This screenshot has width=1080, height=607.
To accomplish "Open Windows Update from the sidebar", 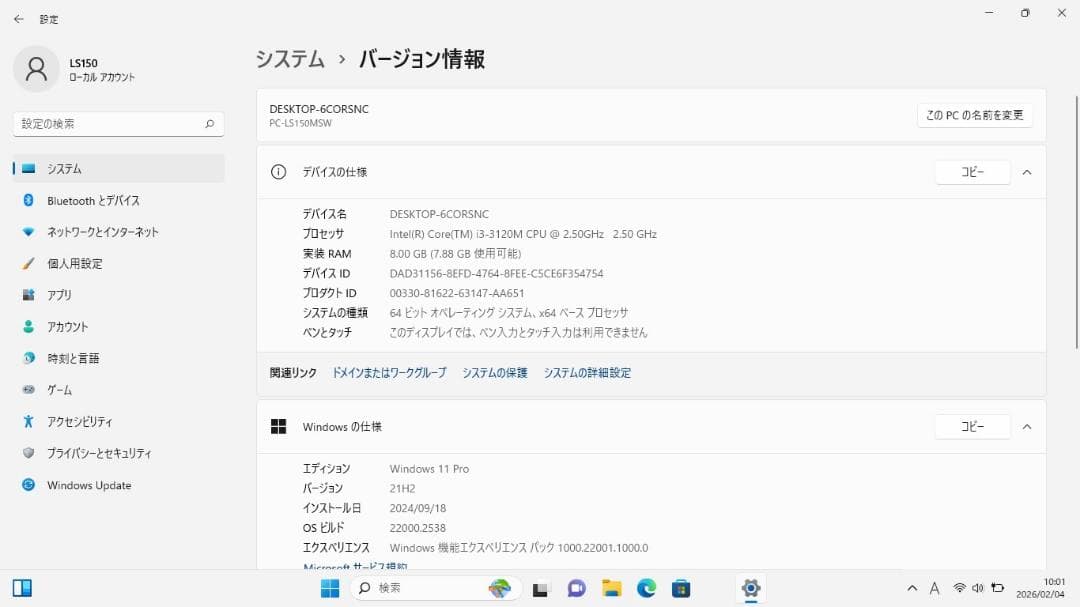I will [x=89, y=485].
